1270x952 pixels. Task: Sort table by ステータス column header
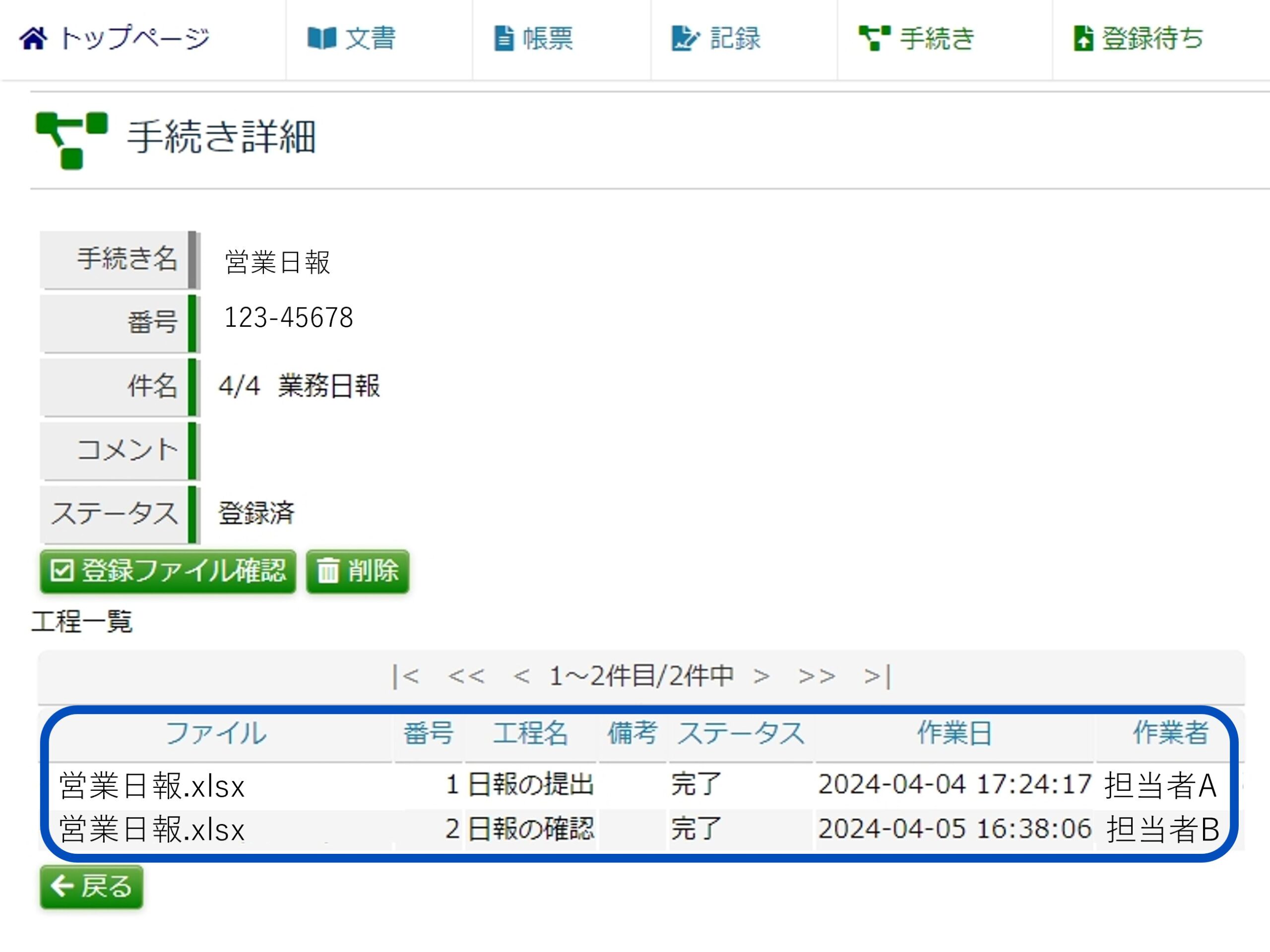(740, 733)
